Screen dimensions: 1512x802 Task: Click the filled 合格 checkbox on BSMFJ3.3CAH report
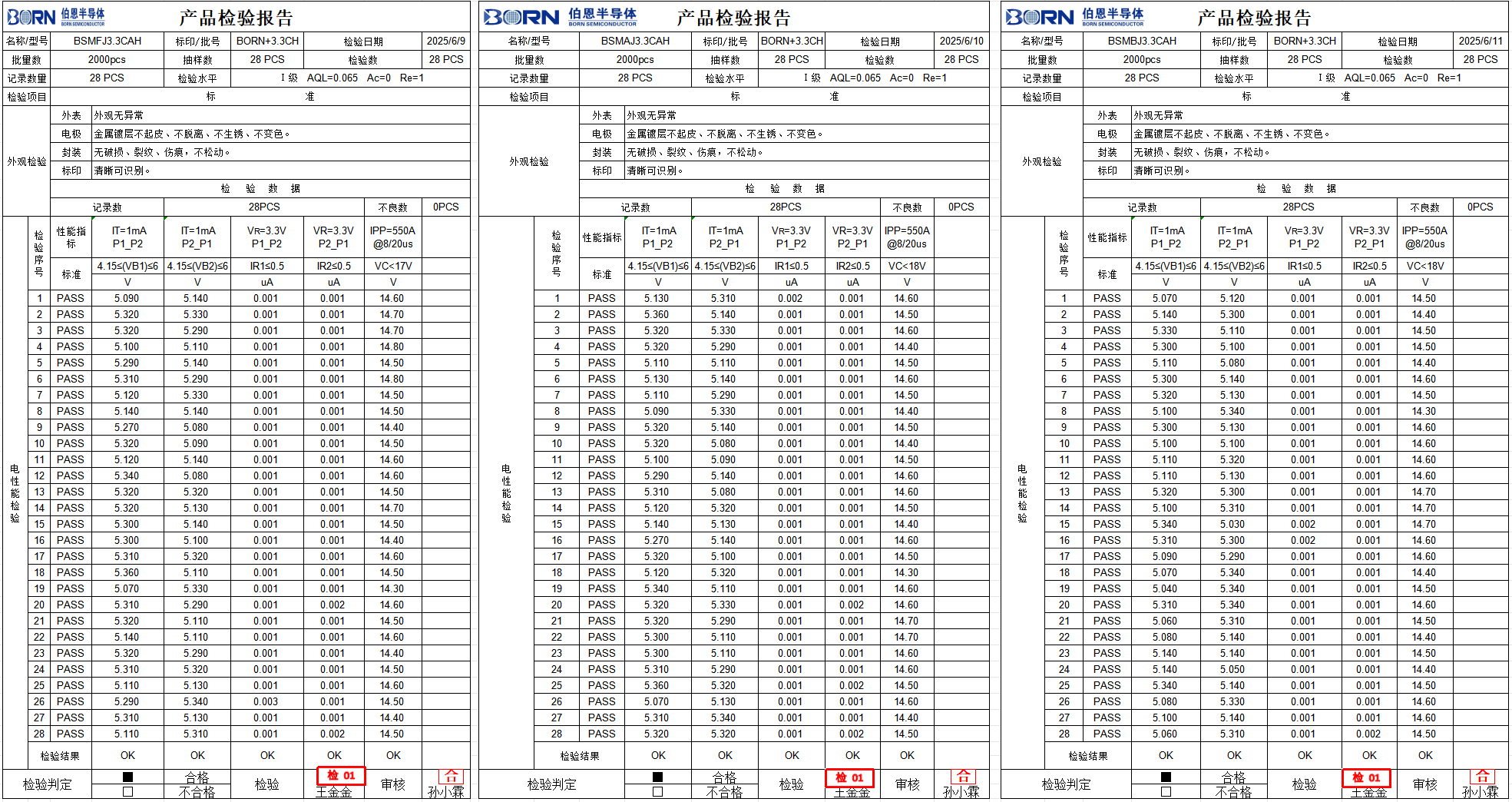click(x=127, y=777)
